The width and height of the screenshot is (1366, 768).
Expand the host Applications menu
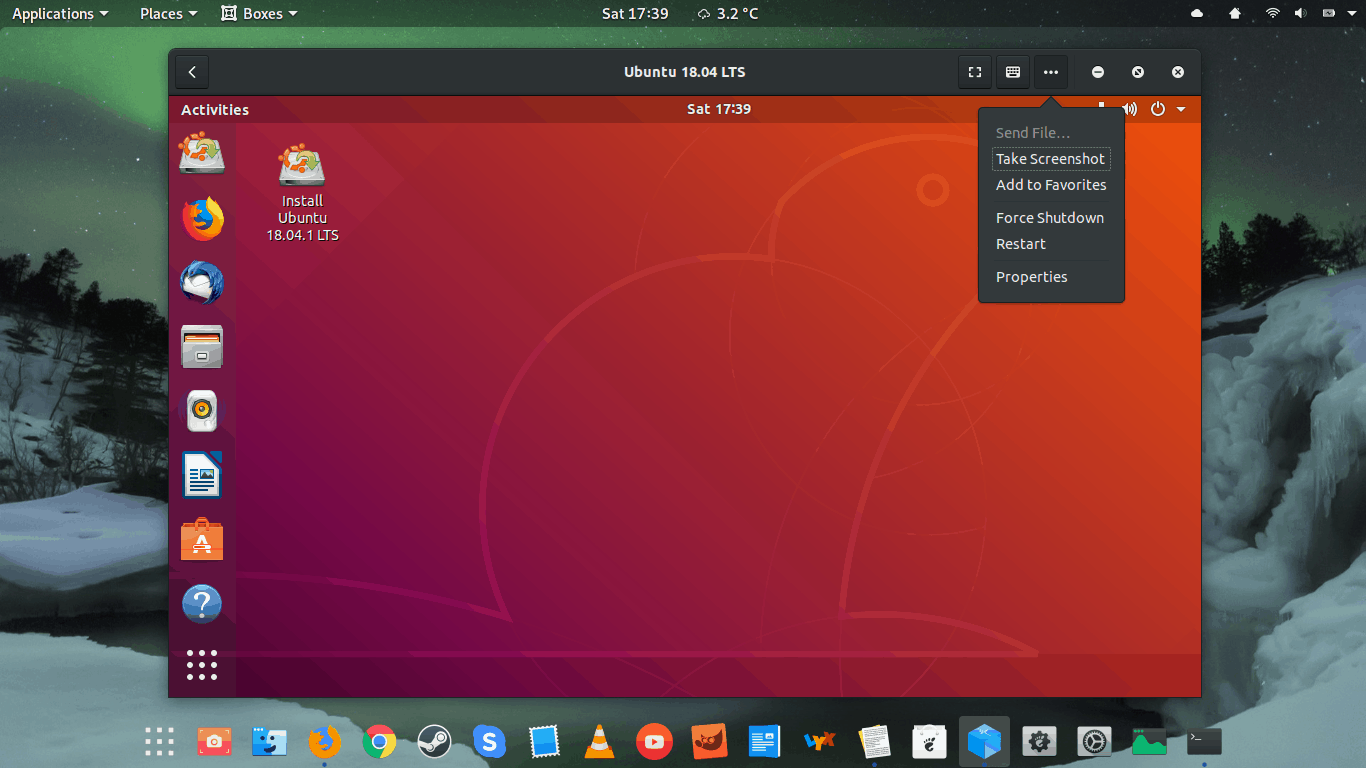(60, 14)
